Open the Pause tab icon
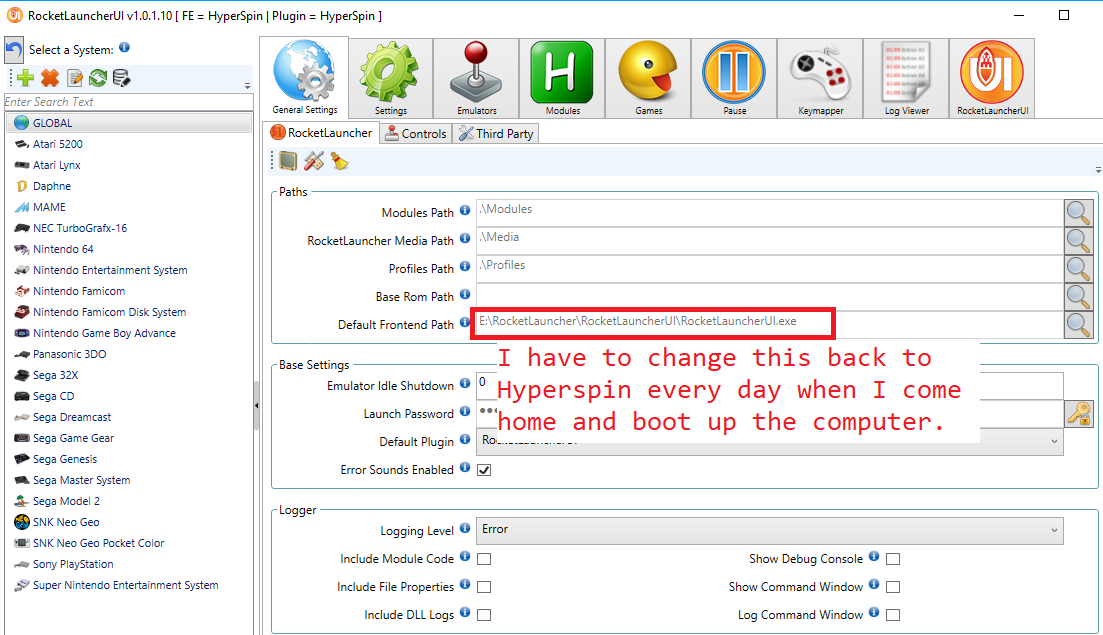 (x=734, y=80)
